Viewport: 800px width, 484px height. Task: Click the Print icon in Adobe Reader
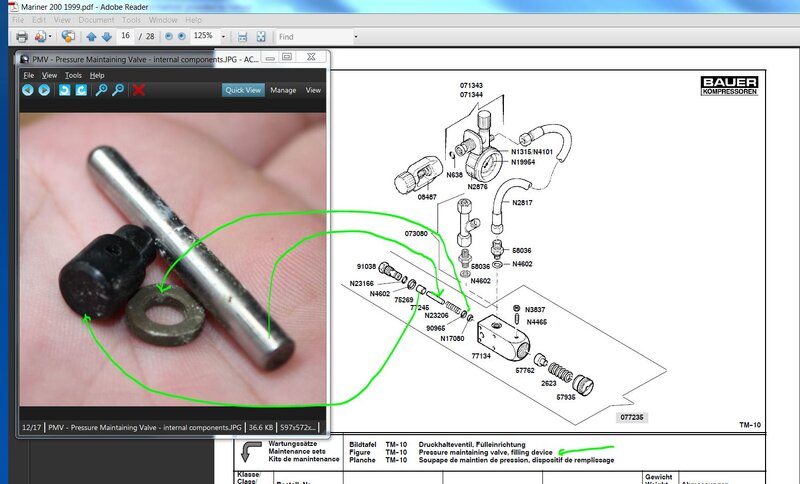(x=19, y=37)
